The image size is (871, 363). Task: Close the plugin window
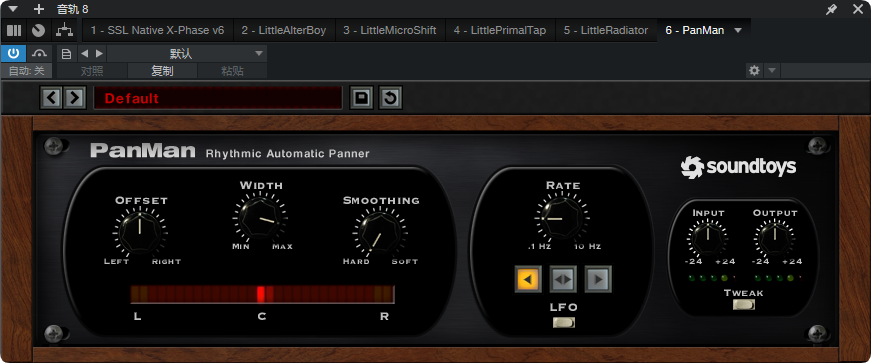coord(858,9)
